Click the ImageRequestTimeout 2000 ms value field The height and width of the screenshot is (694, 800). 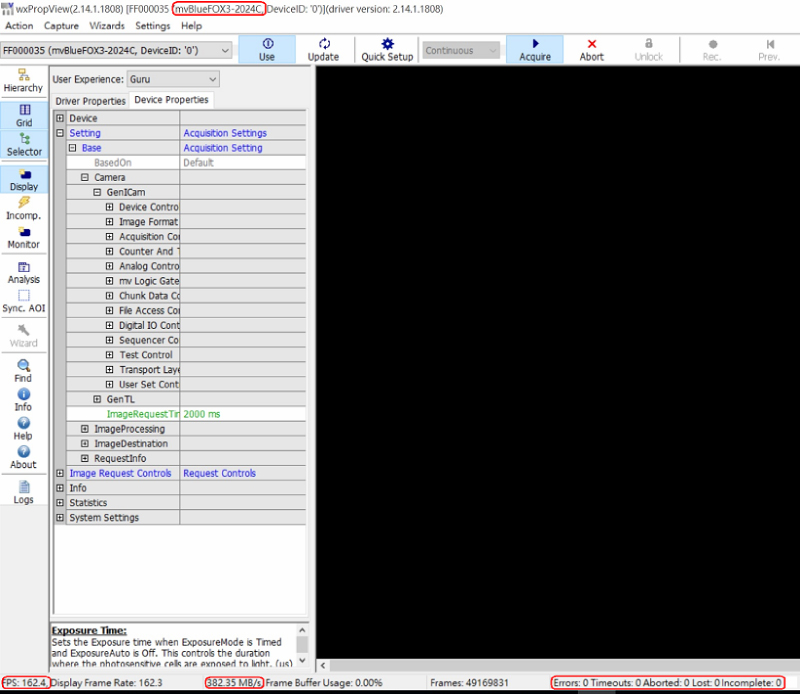pyautogui.click(x=243, y=414)
